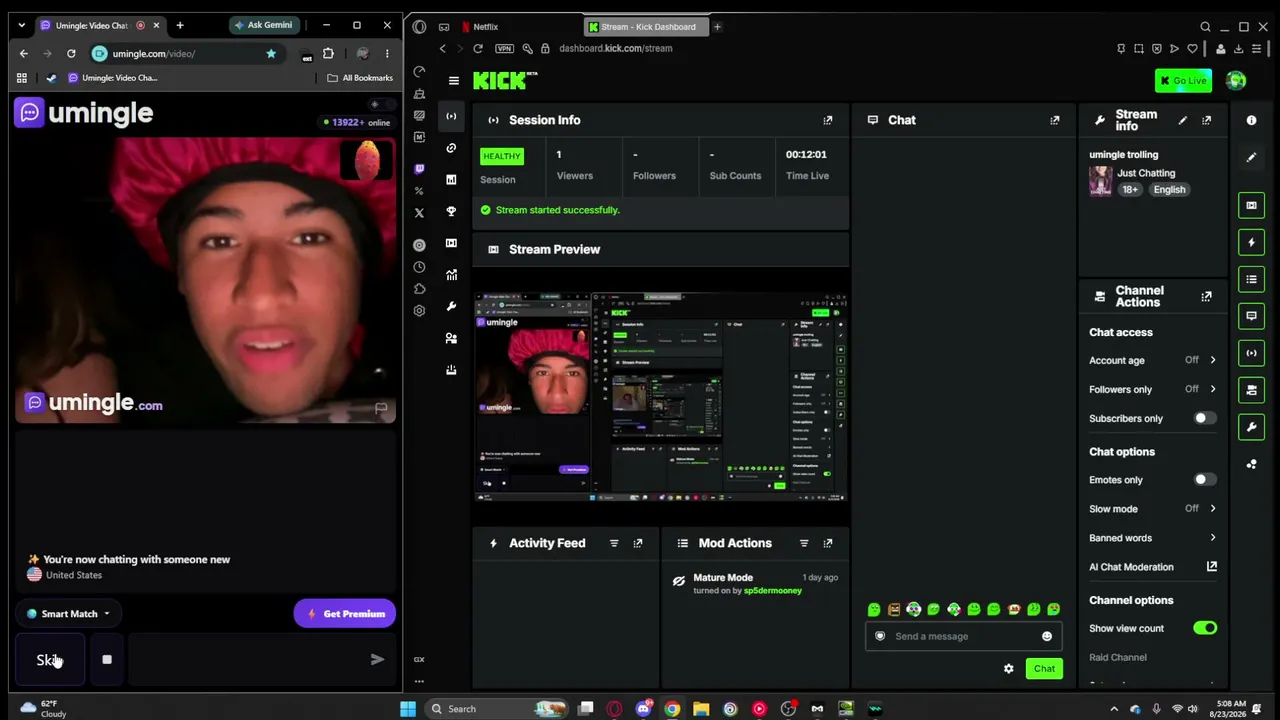Click the info icon in Kick's right rail
Viewport: 1280px width, 720px height.
pyautogui.click(x=1251, y=120)
